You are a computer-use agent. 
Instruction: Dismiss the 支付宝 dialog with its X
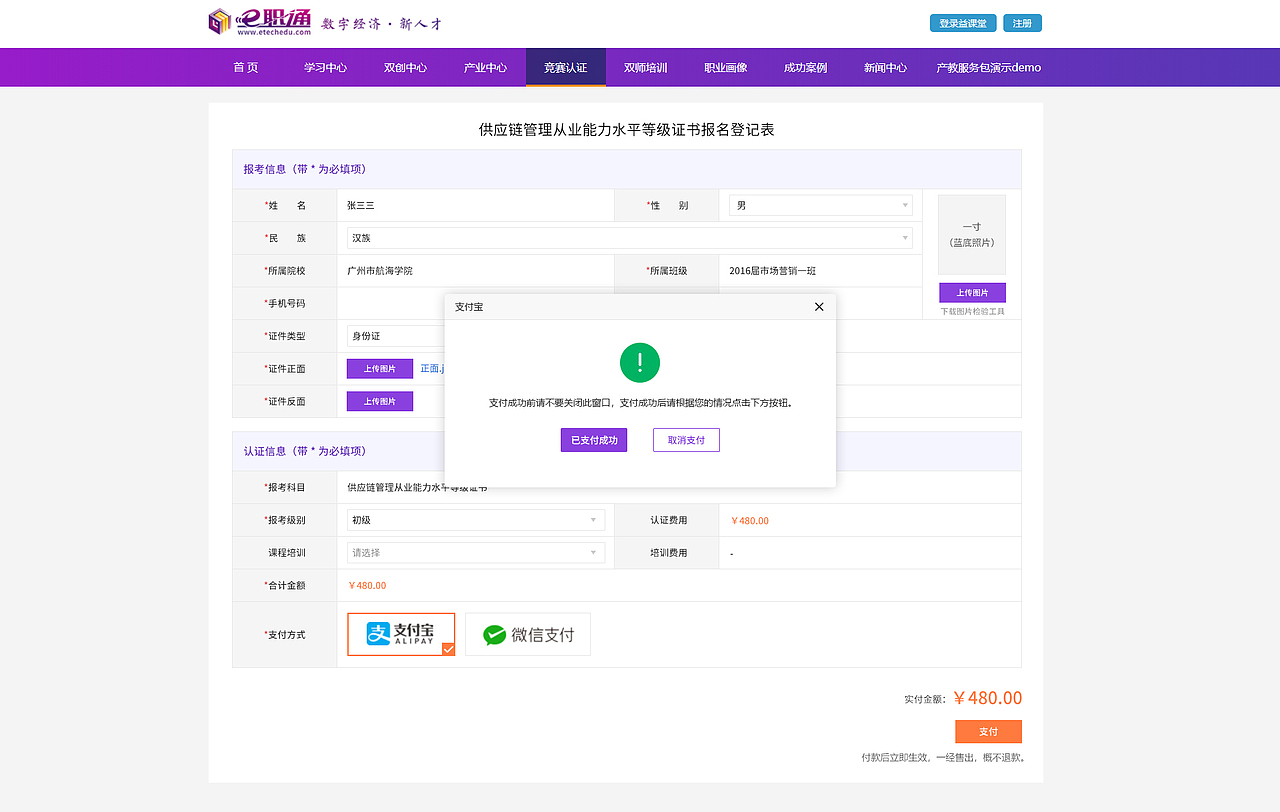click(819, 307)
